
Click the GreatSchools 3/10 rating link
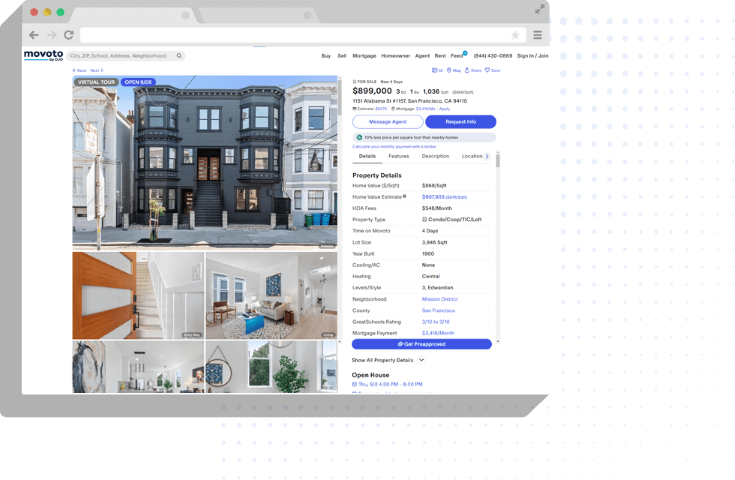(435, 322)
